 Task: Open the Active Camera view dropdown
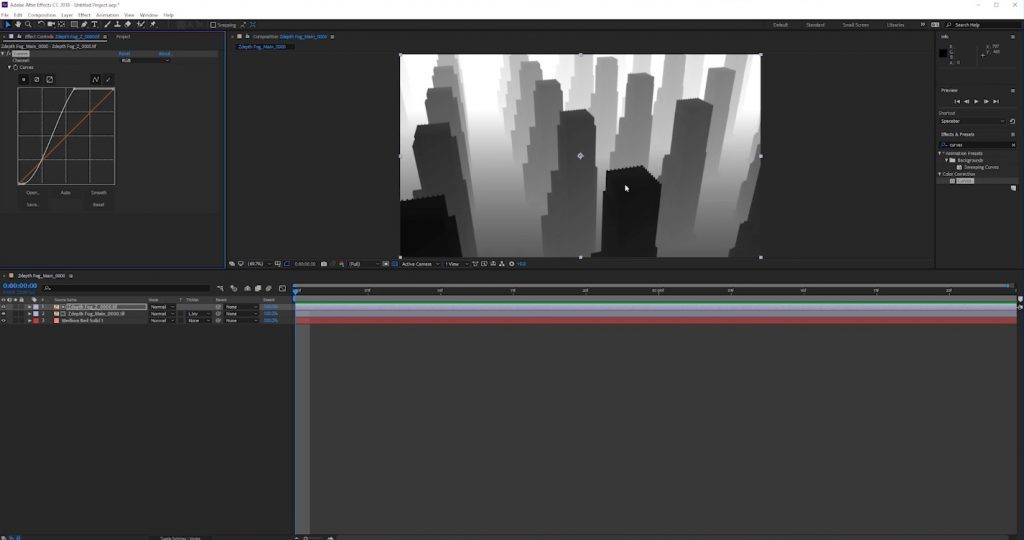pyautogui.click(x=418, y=264)
